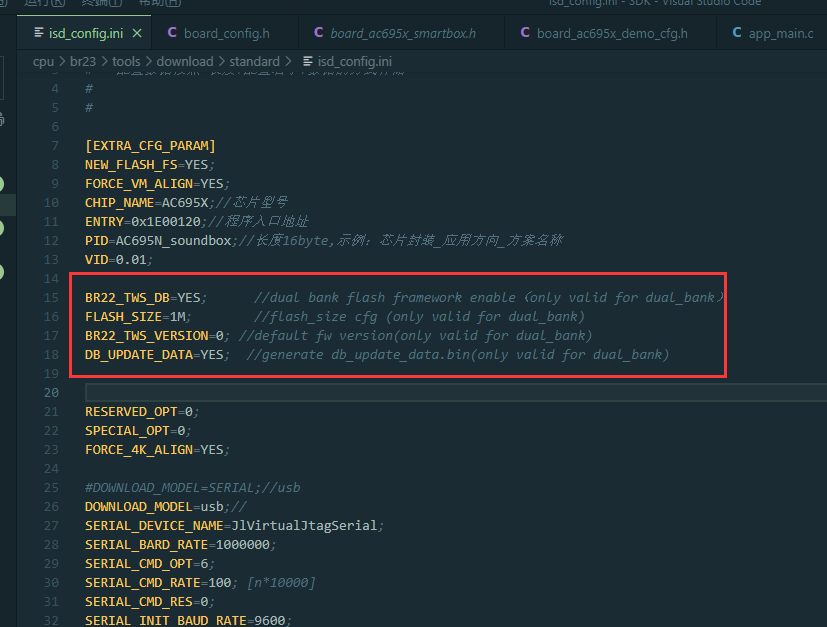Click line number 7 in the gutter
The height and width of the screenshot is (627, 827).
(x=55, y=146)
